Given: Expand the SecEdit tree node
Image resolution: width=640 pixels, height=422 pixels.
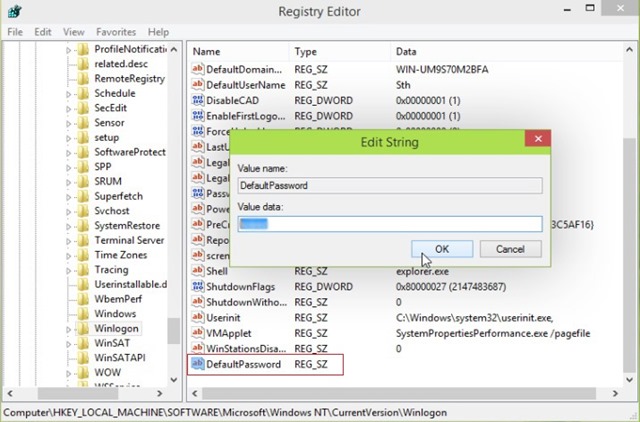Looking at the screenshot, I should [x=68, y=109].
